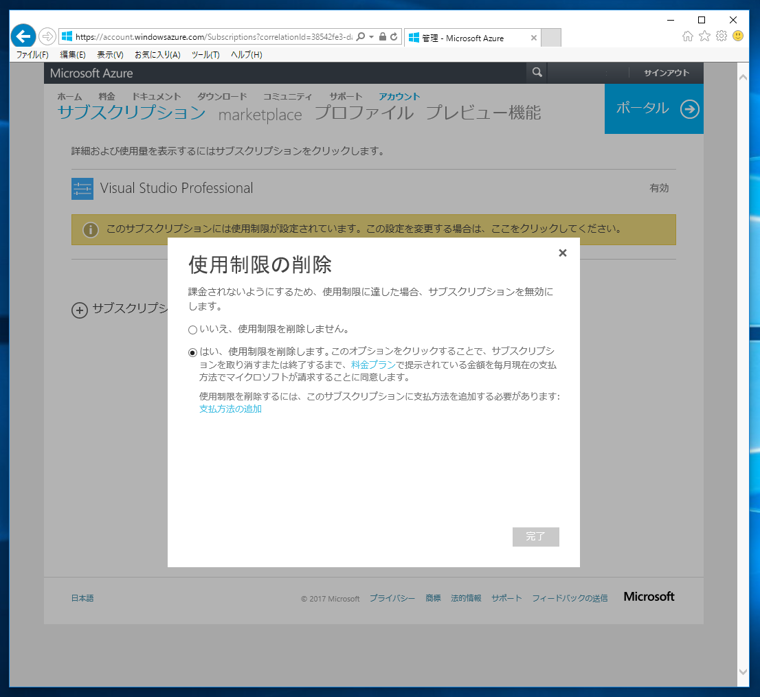Switch to プレビュー機能 section tab
The width and height of the screenshot is (760, 697).
(483, 113)
